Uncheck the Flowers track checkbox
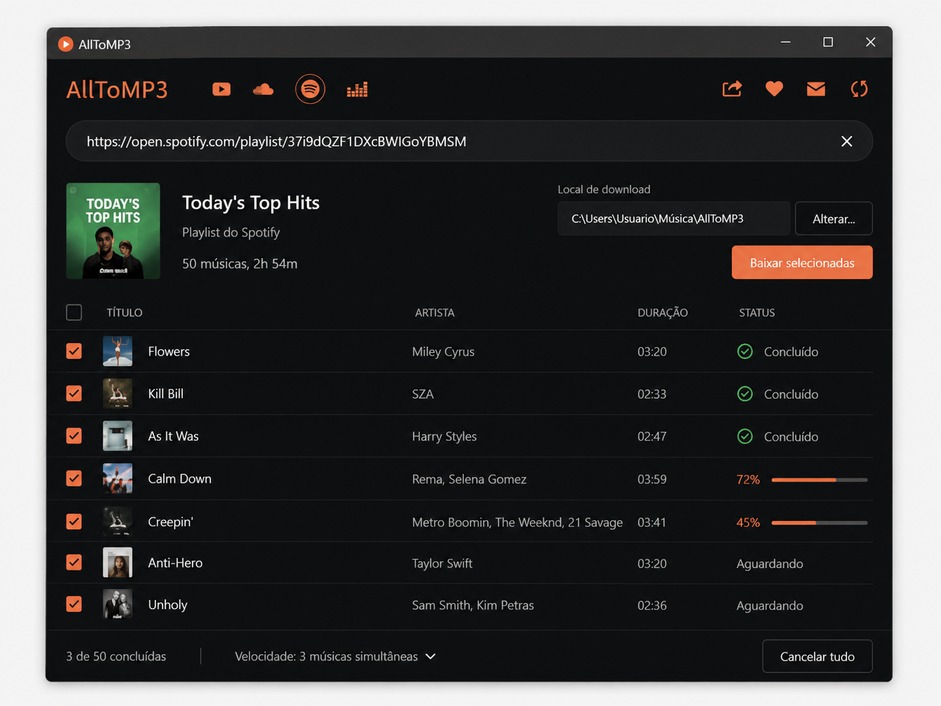941x706 pixels. coord(74,351)
